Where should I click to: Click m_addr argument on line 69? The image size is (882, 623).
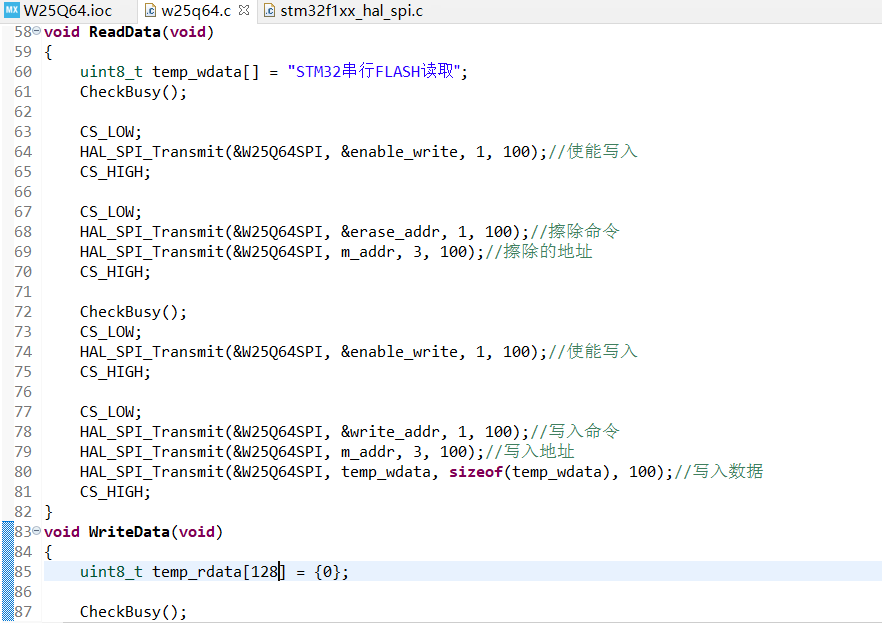(368, 252)
